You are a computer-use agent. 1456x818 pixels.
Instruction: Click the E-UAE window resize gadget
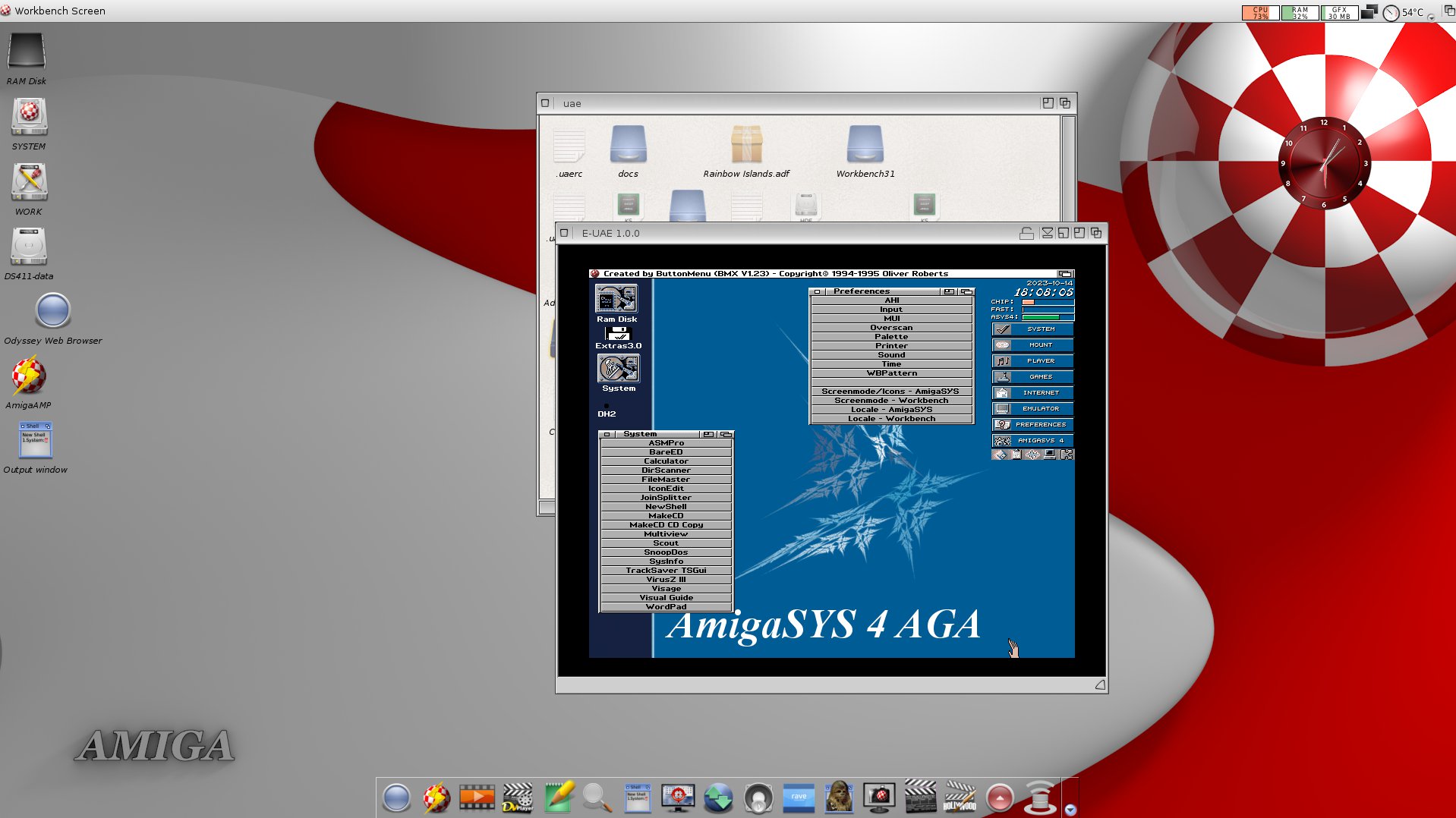click(1100, 685)
